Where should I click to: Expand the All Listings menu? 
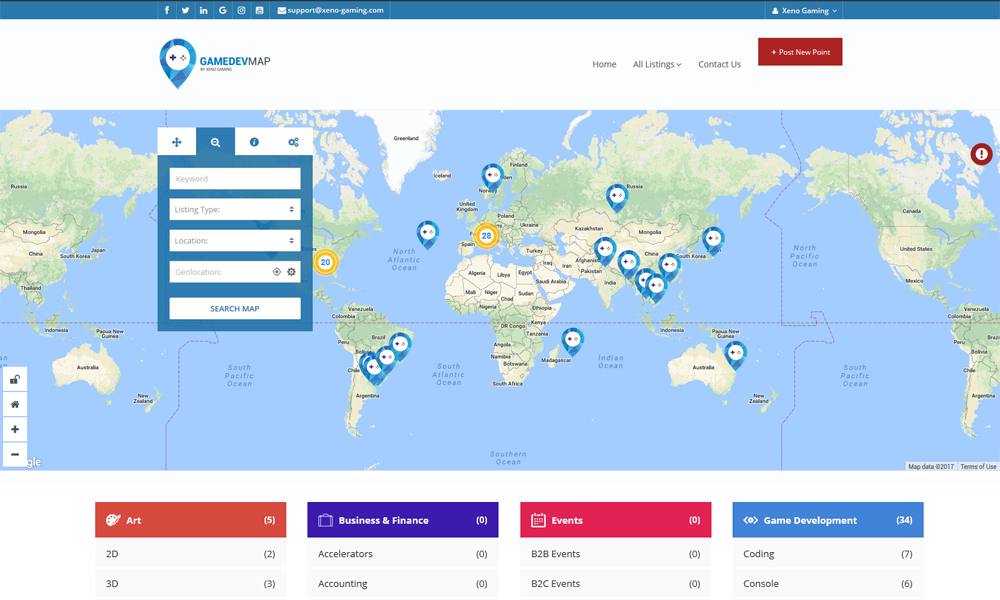pos(657,64)
